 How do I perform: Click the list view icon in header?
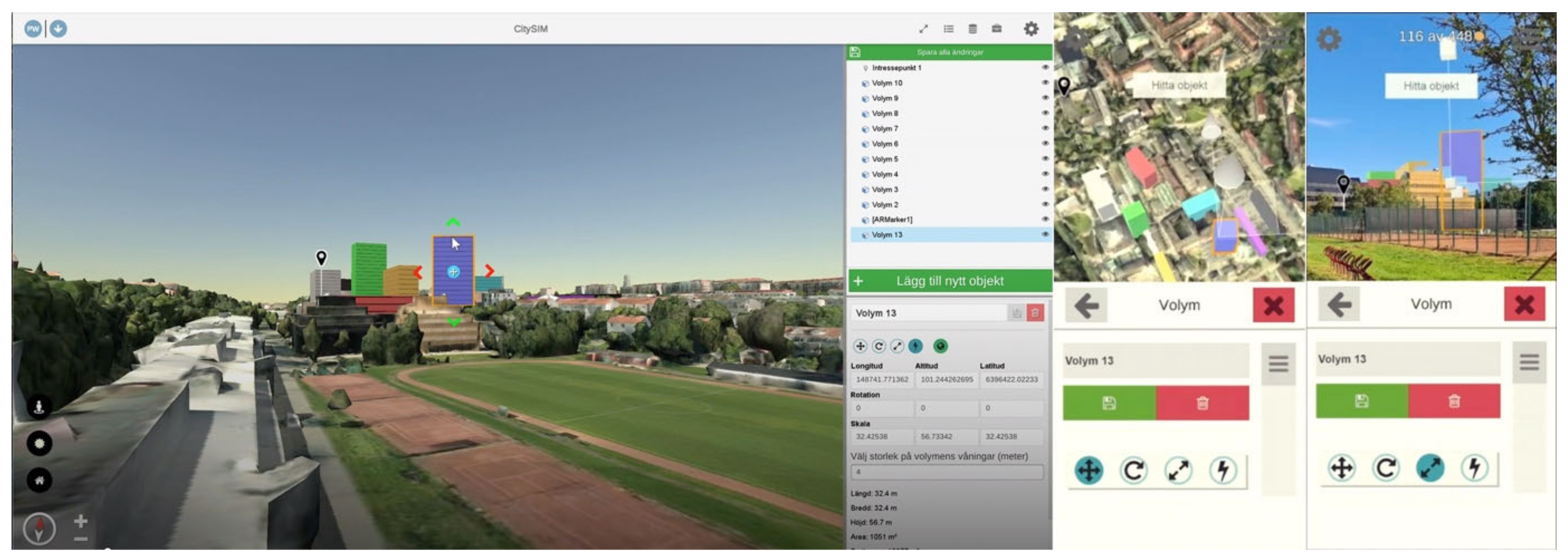948,29
